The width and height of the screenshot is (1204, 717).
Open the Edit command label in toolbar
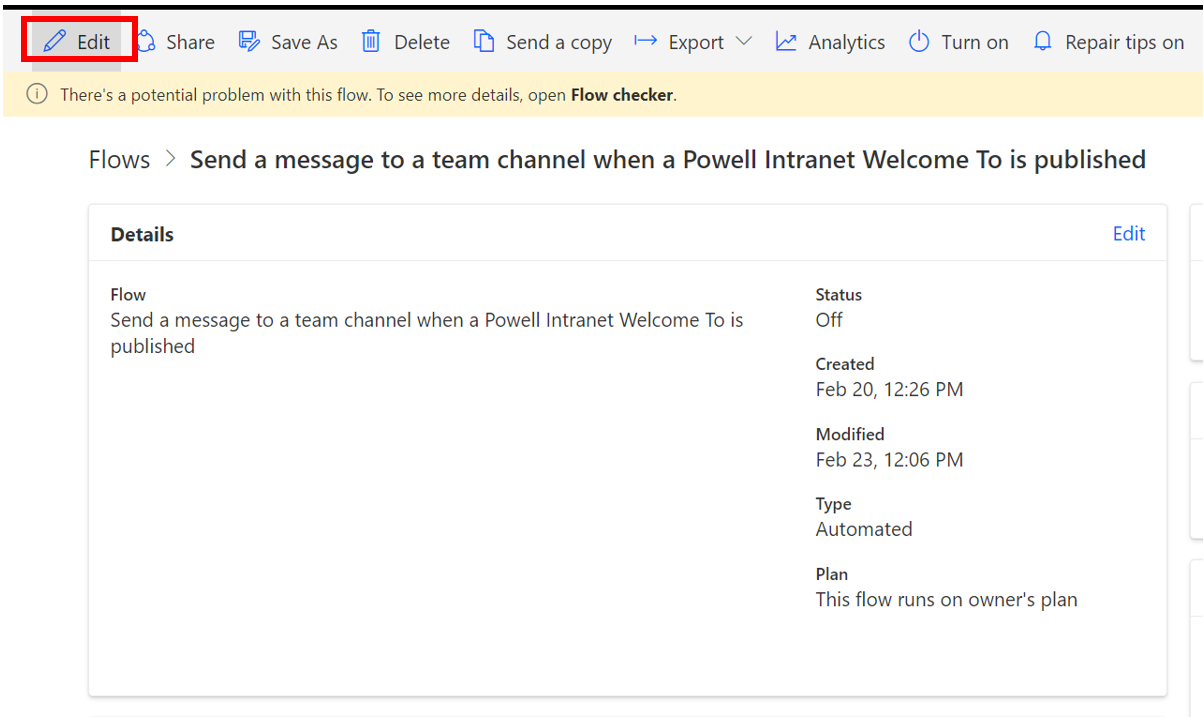click(94, 43)
